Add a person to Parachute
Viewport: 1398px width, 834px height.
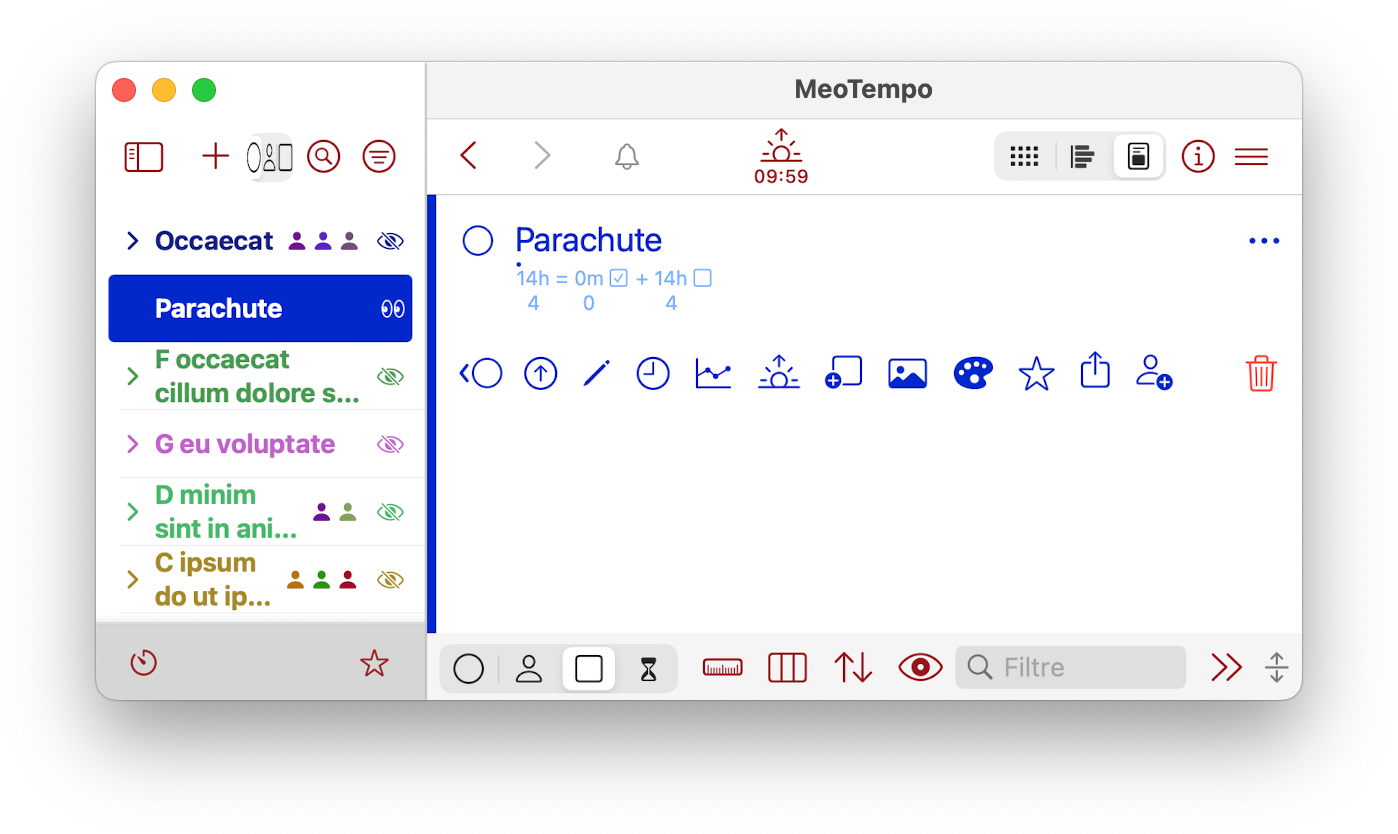coord(1154,372)
